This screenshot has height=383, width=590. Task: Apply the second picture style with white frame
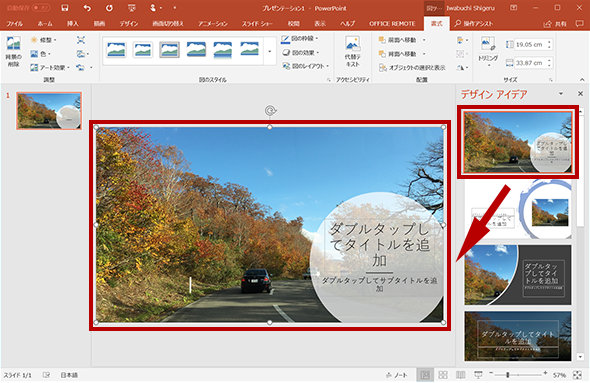pos(143,50)
